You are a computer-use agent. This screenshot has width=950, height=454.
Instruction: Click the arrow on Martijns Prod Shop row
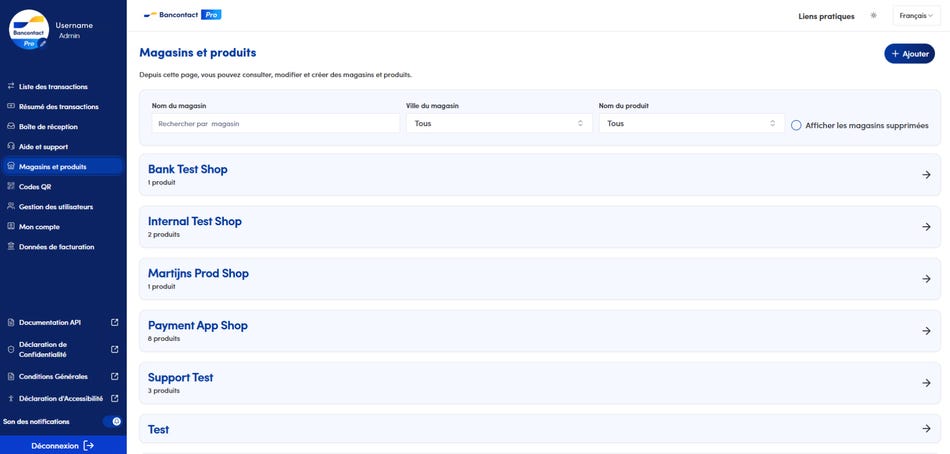(926, 279)
